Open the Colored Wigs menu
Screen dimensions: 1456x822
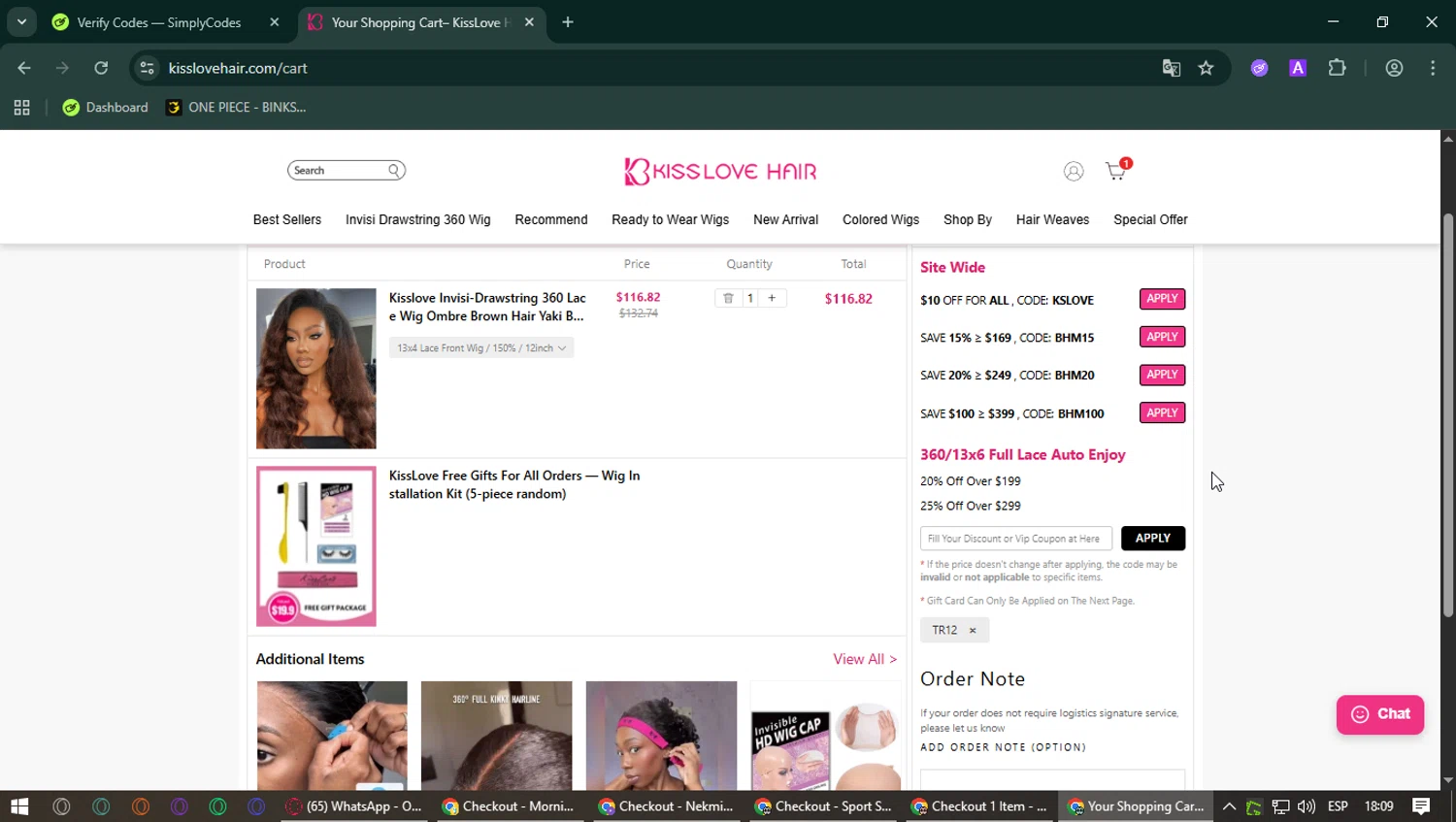point(881,219)
